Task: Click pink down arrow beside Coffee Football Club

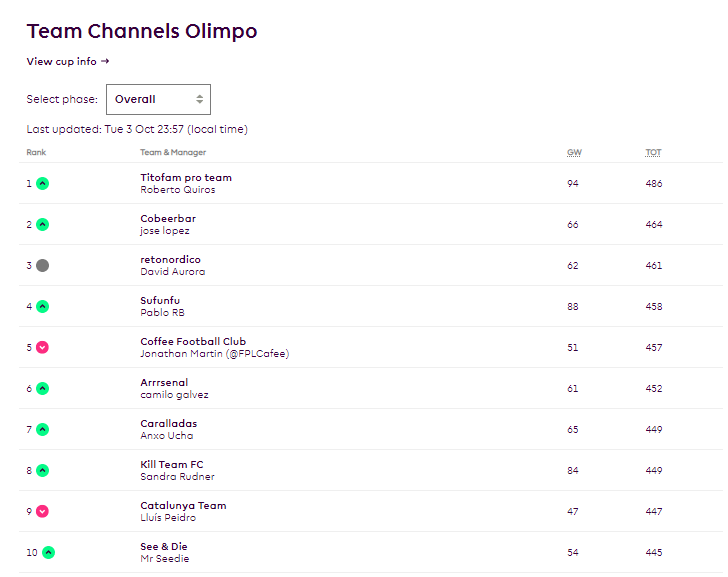Action: 42,347
